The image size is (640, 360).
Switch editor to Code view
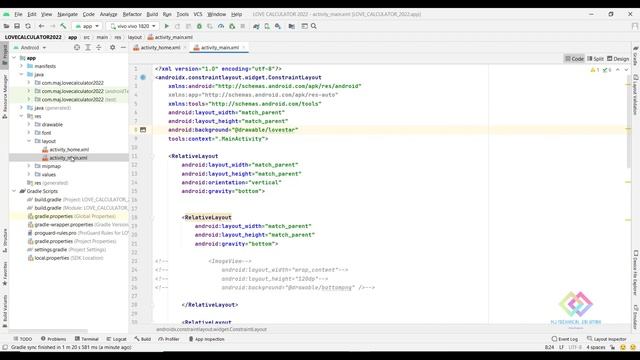[x=574, y=59]
